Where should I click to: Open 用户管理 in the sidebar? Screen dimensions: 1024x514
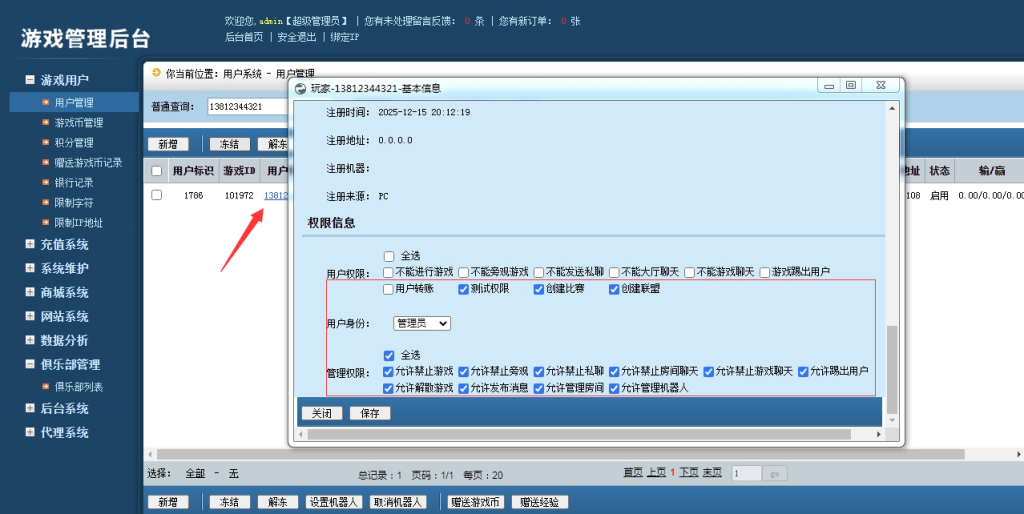[74, 103]
